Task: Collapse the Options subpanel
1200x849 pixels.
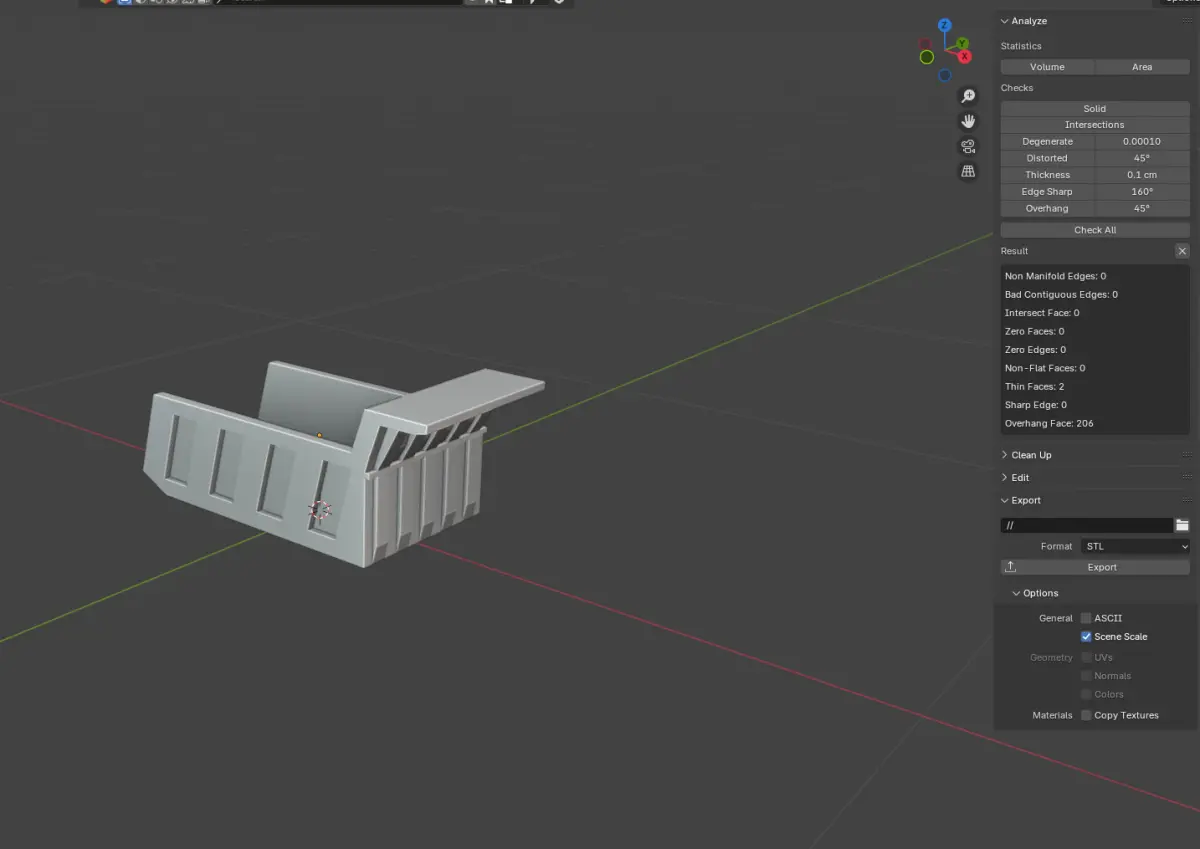Action: 1017,594
